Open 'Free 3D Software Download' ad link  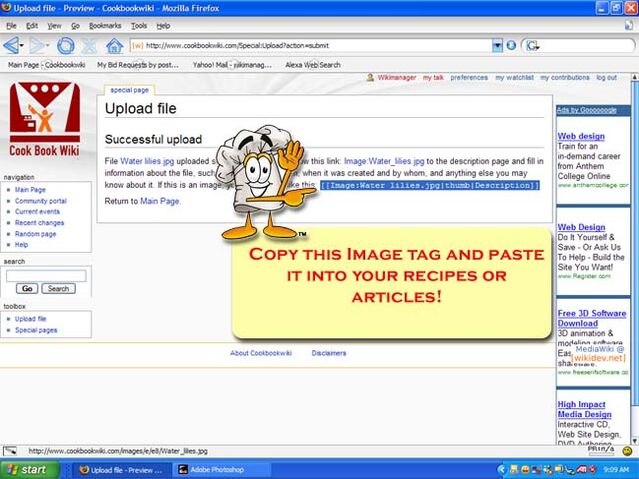[591, 318]
